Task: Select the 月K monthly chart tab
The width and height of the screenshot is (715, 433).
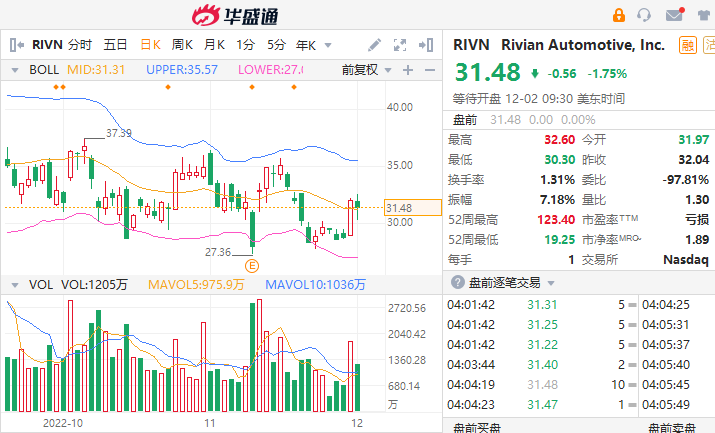Action: click(214, 45)
